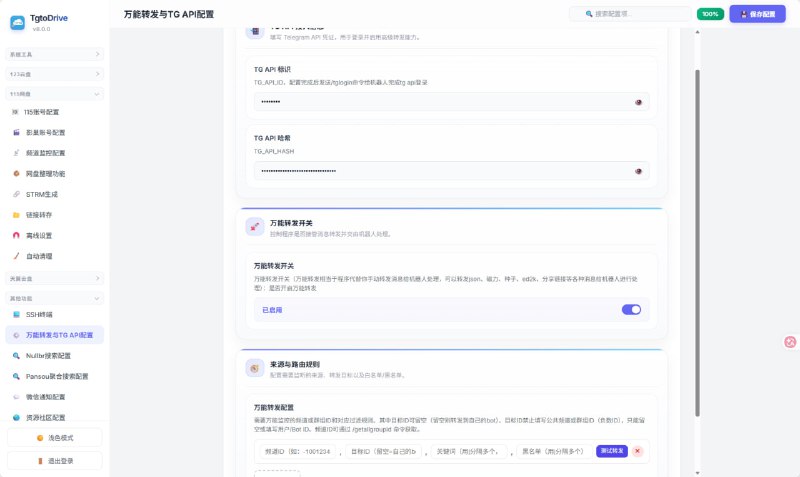Click the 关键词 input field
Viewport: 800px width, 477px height.
[x=469, y=451]
